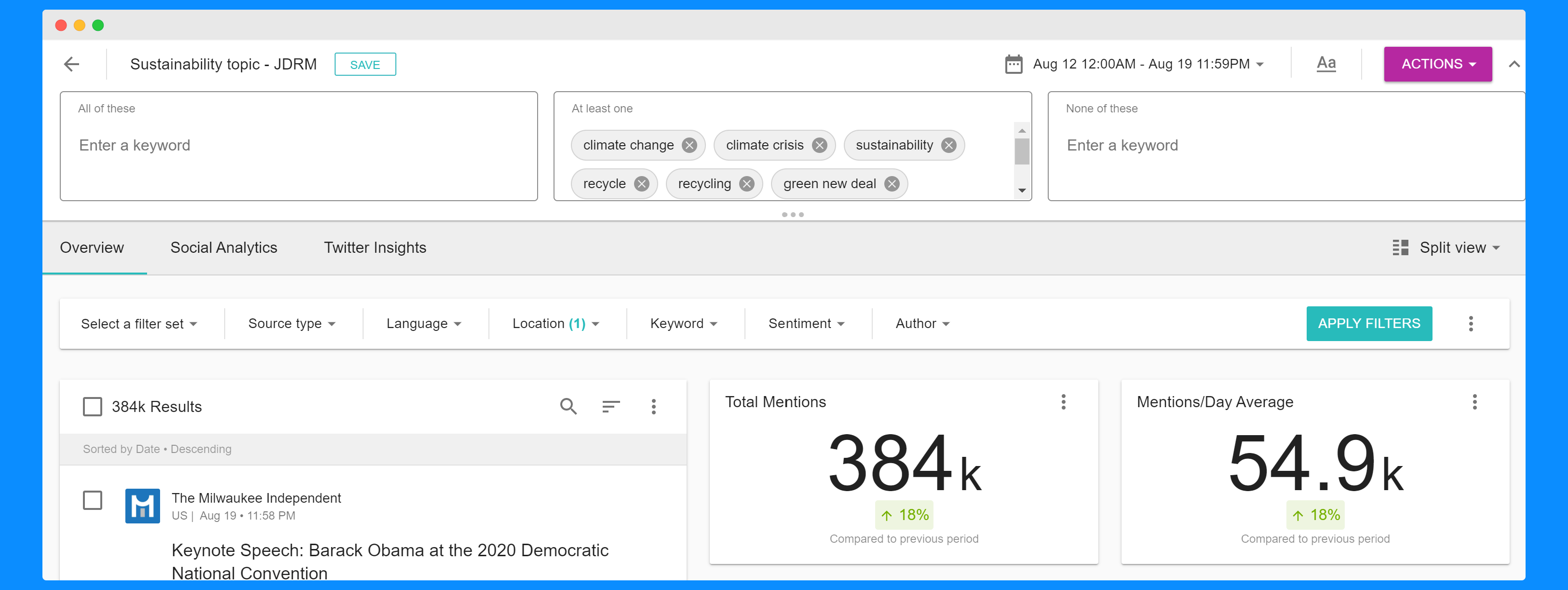Open the filter bar more-options menu
Viewport: 1568px width, 590px height.
[1470, 323]
